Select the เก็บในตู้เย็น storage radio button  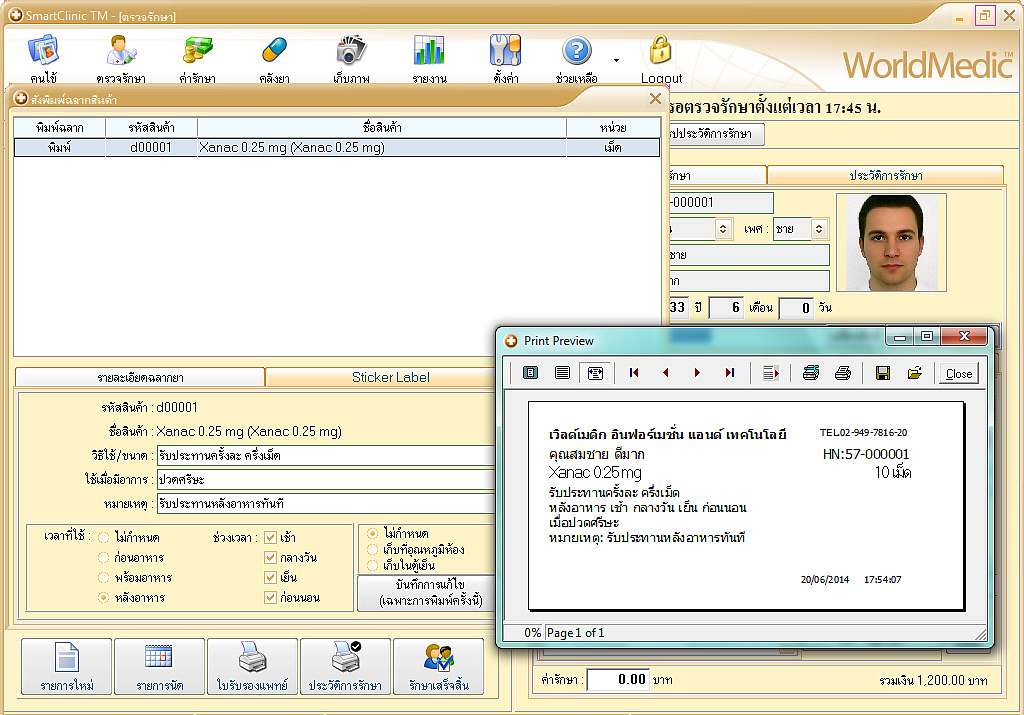pos(372,565)
